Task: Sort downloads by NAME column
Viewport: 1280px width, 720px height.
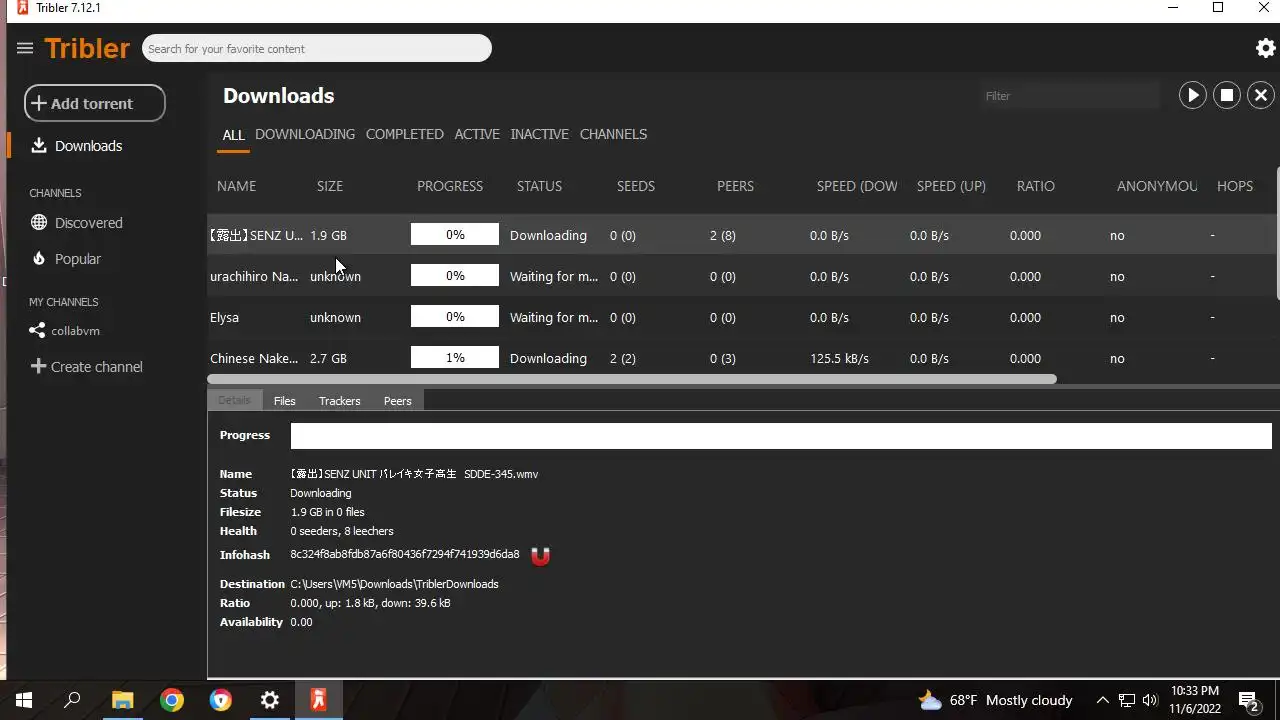Action: [237, 186]
